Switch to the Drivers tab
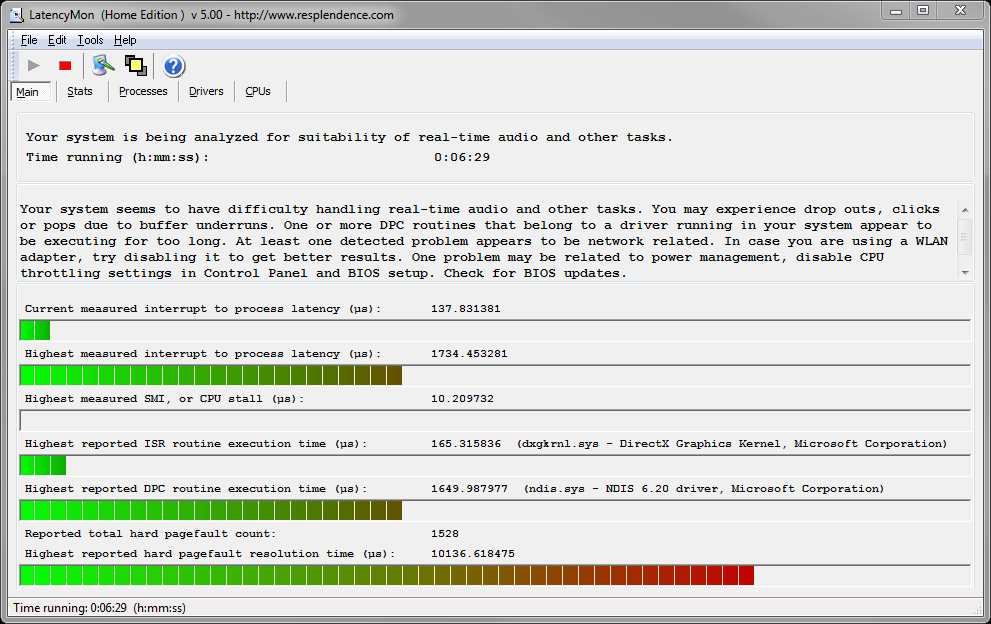The height and width of the screenshot is (624, 991). pos(206,91)
